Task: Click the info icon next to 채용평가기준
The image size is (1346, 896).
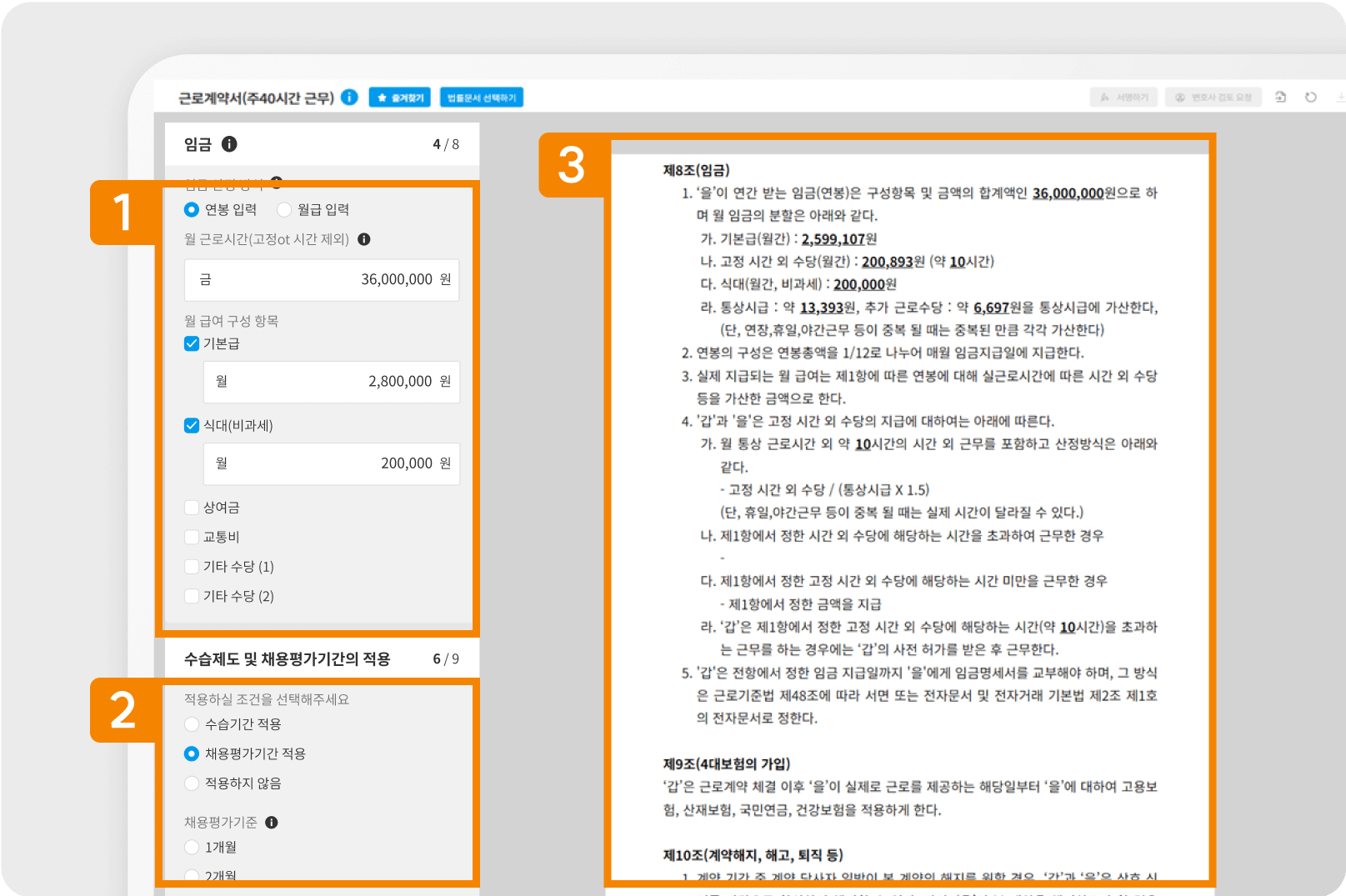Action: coord(272,823)
